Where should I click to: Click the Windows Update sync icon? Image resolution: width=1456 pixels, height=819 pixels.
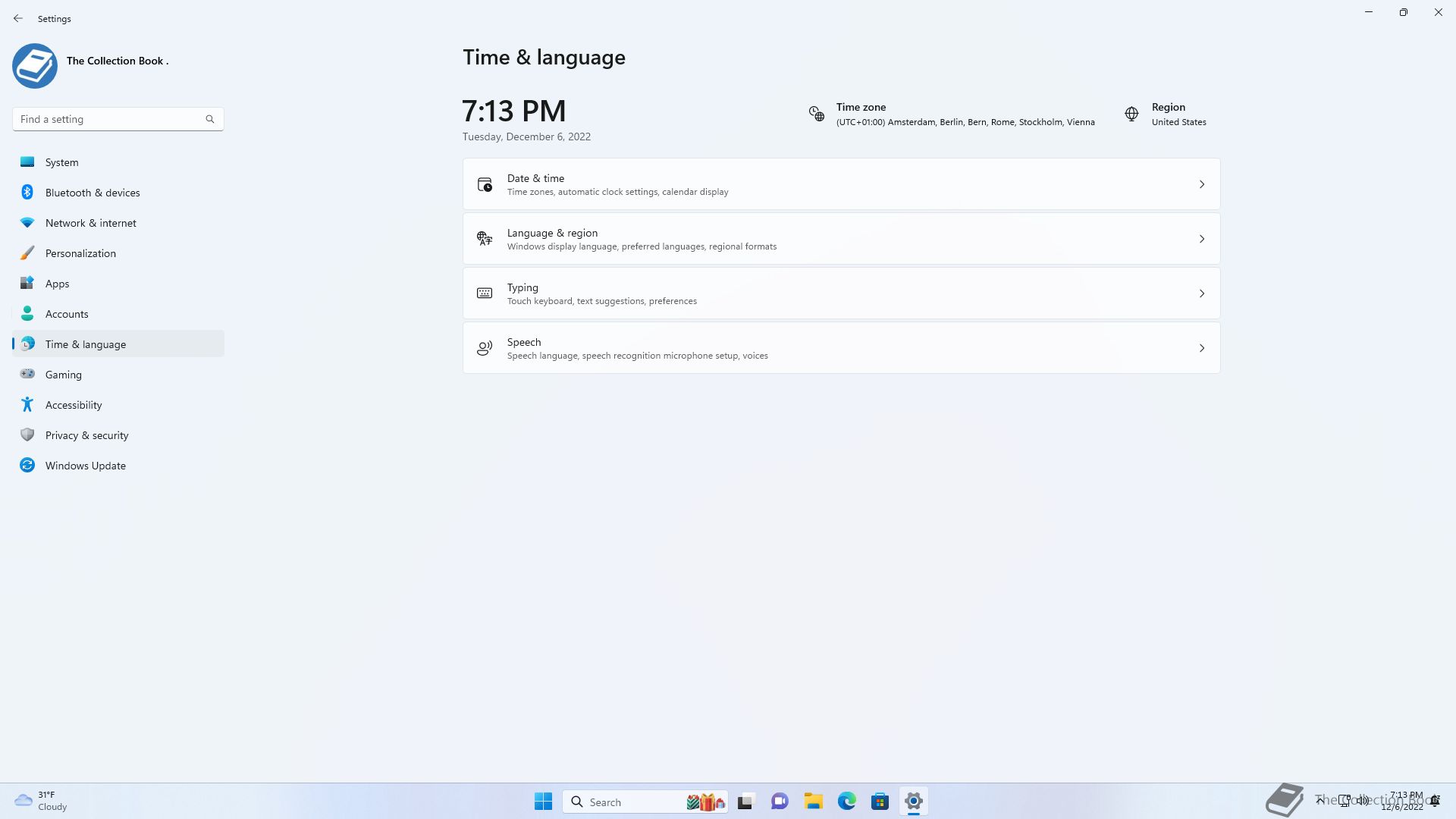tap(27, 466)
